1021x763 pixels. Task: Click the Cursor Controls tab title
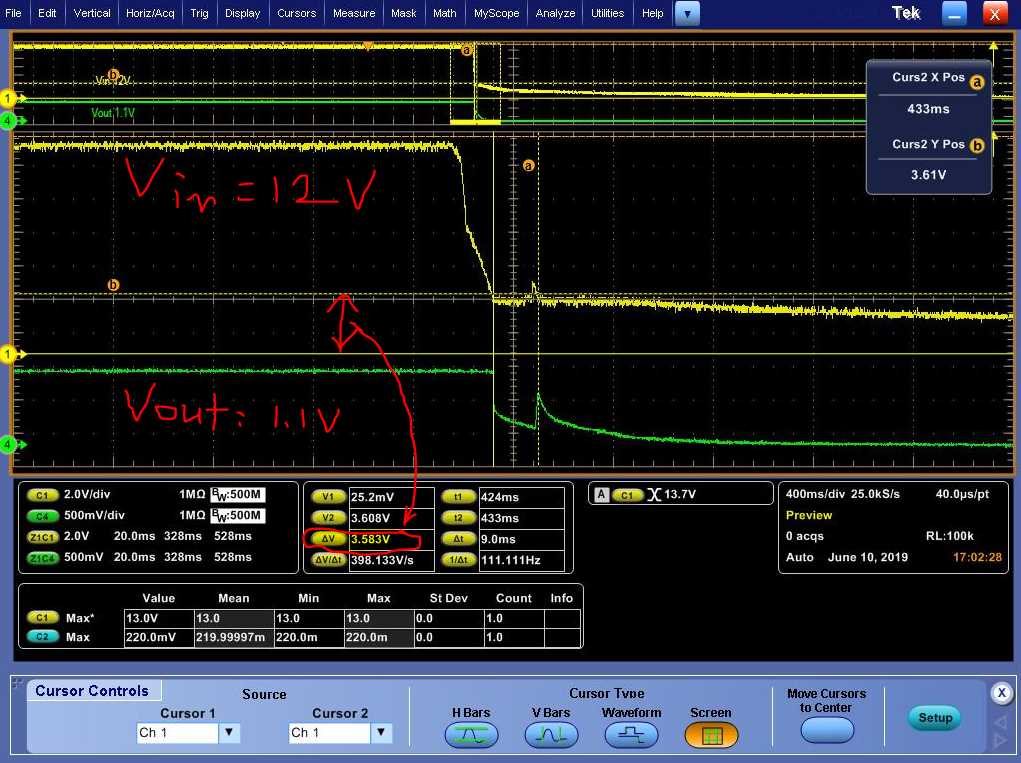(x=92, y=691)
